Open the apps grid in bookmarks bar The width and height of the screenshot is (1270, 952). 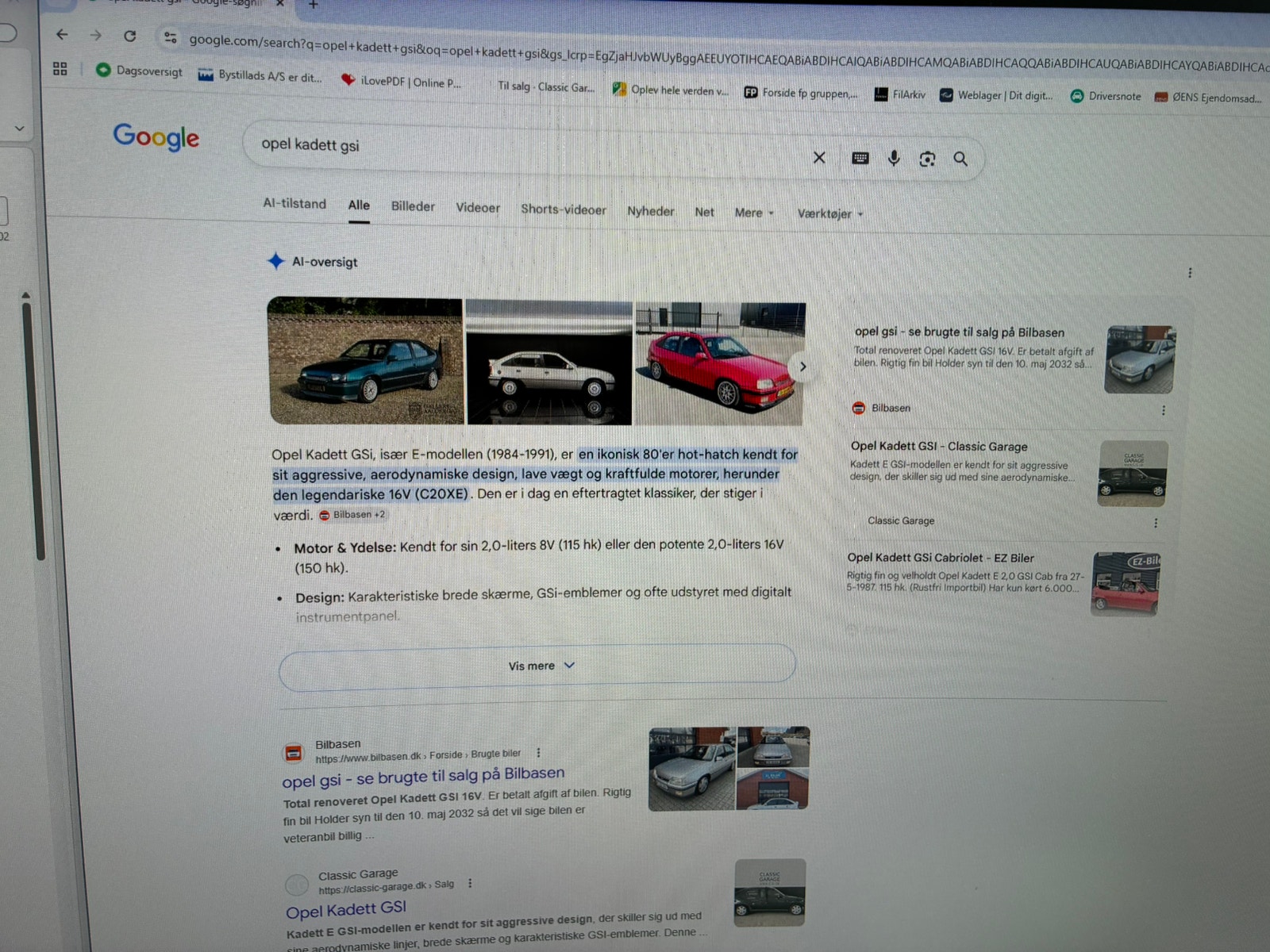tap(60, 69)
